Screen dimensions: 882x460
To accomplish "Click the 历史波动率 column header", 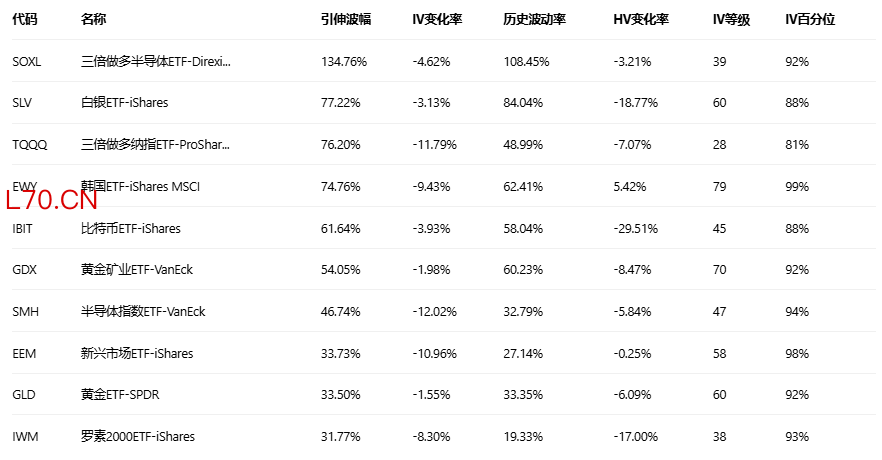I will tap(534, 19).
